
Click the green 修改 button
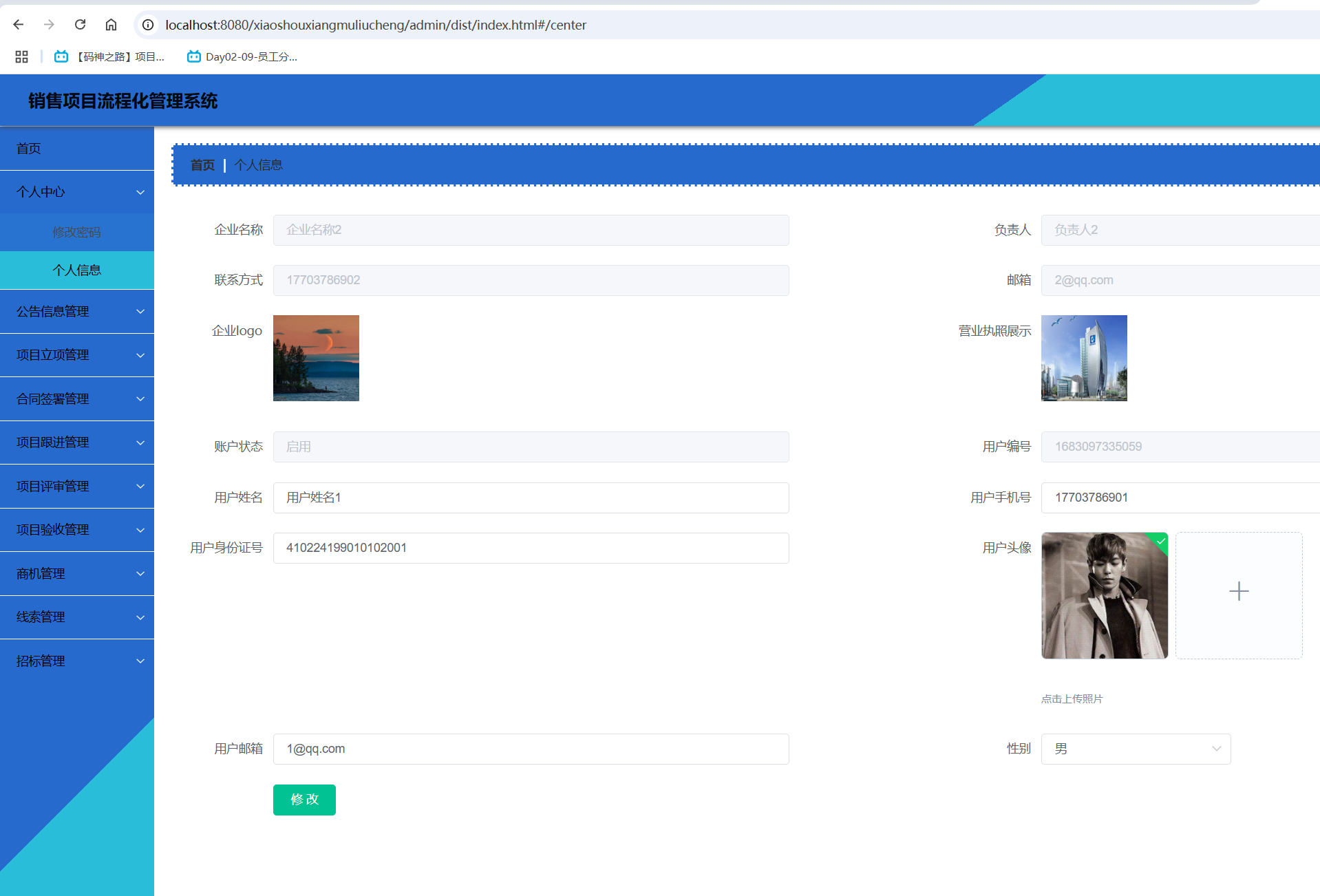click(304, 800)
